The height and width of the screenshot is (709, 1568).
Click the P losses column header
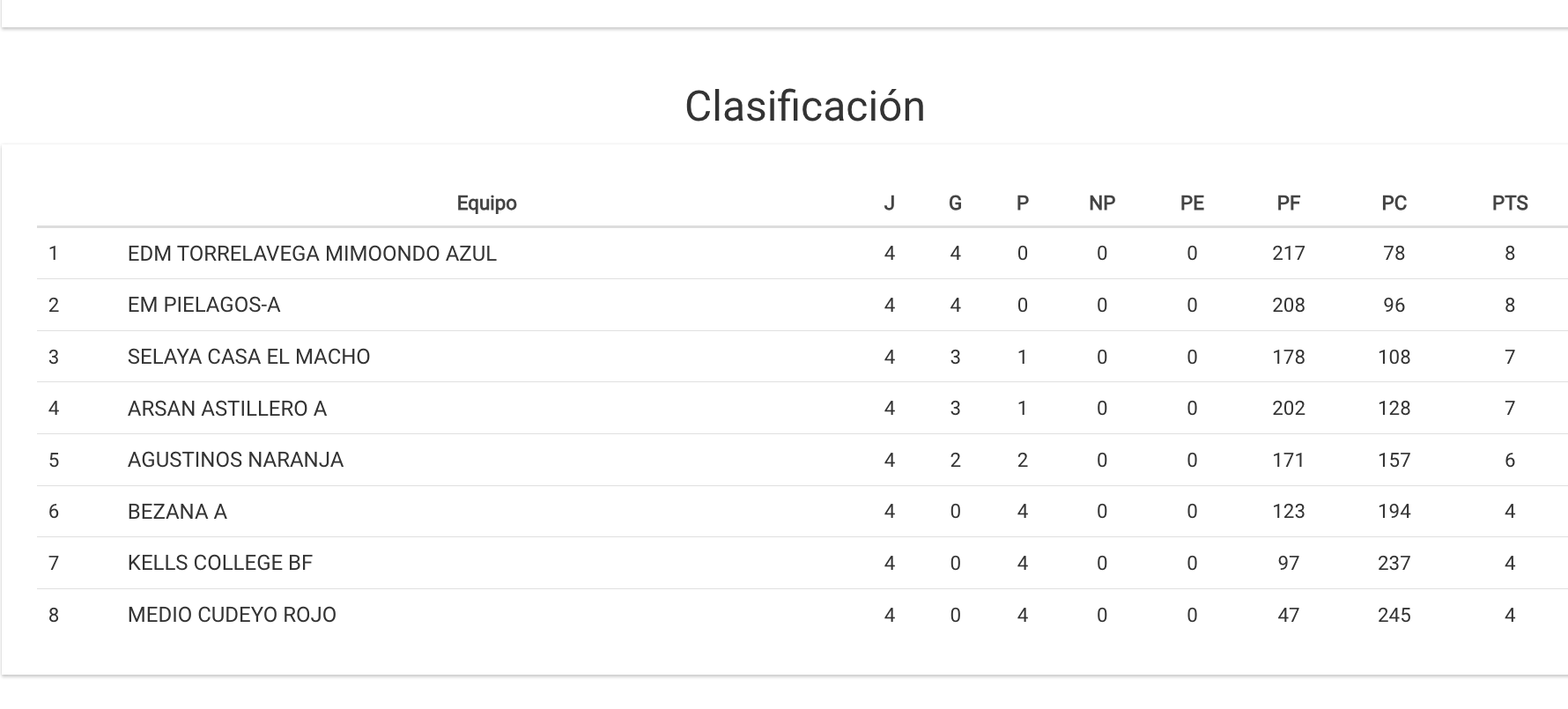tap(1022, 203)
